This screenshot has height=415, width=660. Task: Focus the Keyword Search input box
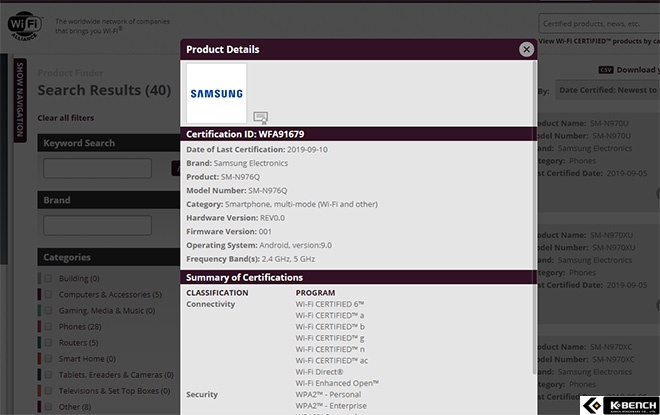click(x=97, y=168)
